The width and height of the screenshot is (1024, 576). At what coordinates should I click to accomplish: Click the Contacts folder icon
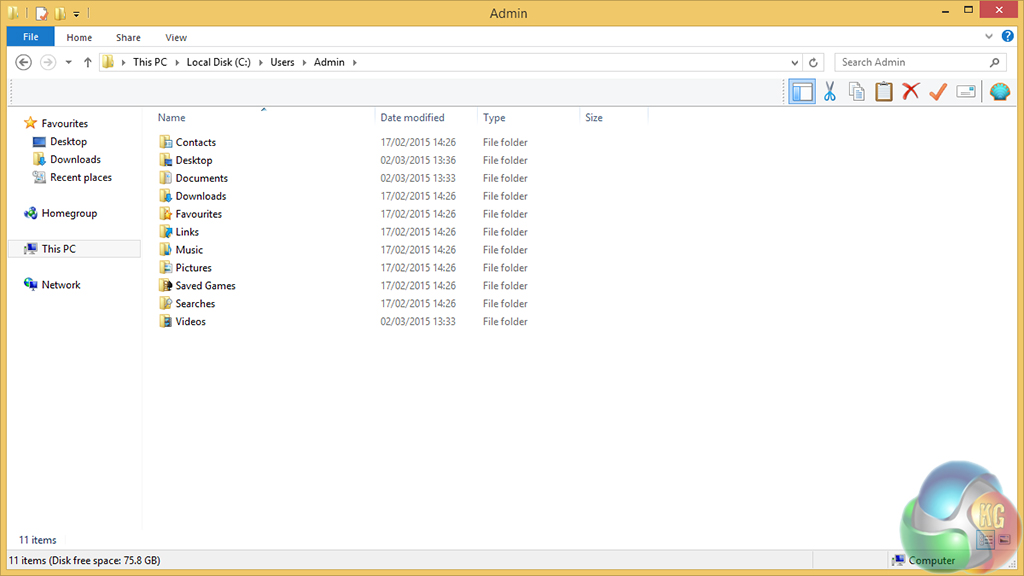coord(166,142)
